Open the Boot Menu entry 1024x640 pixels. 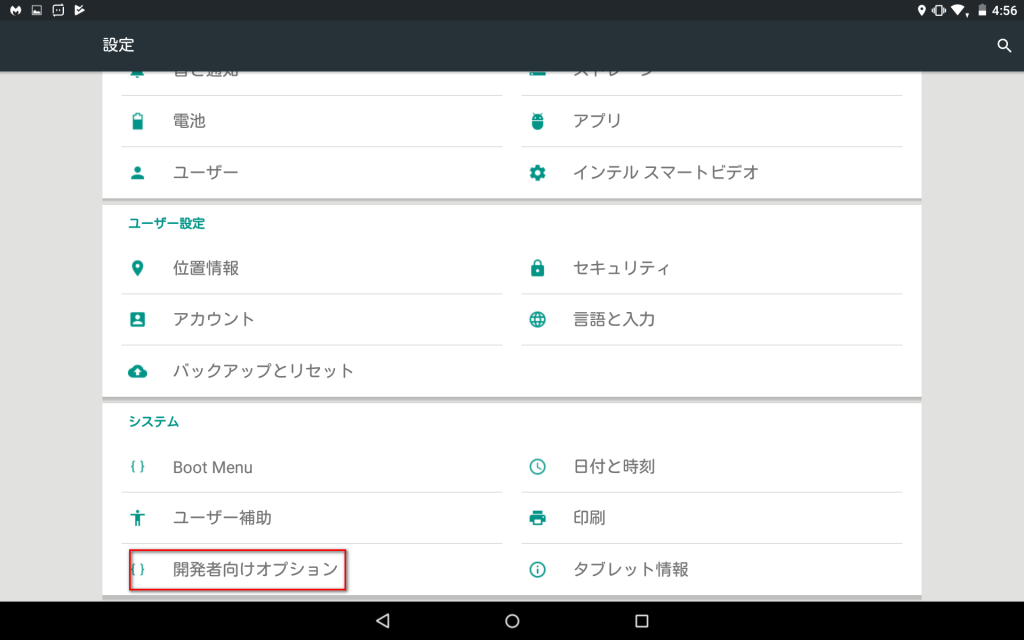pos(212,467)
